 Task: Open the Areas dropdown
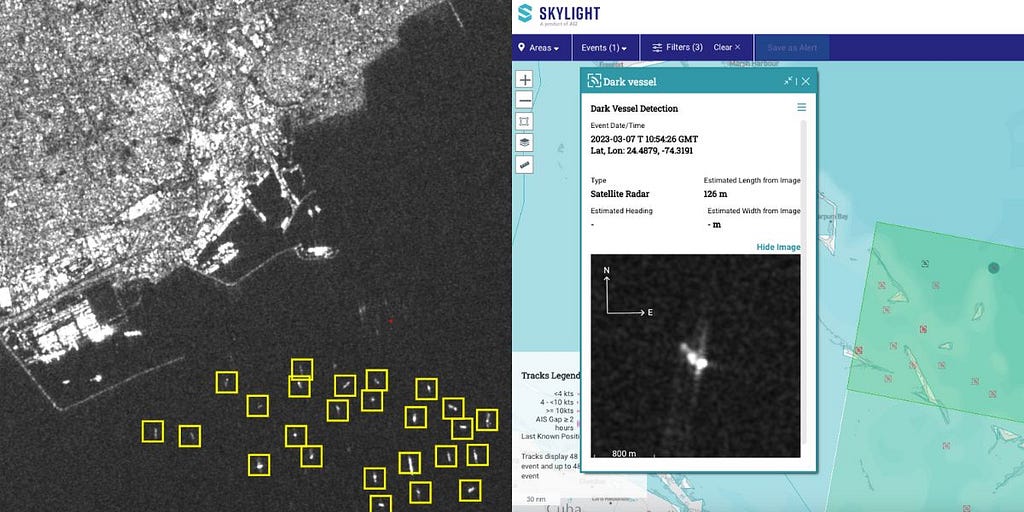[x=539, y=48]
